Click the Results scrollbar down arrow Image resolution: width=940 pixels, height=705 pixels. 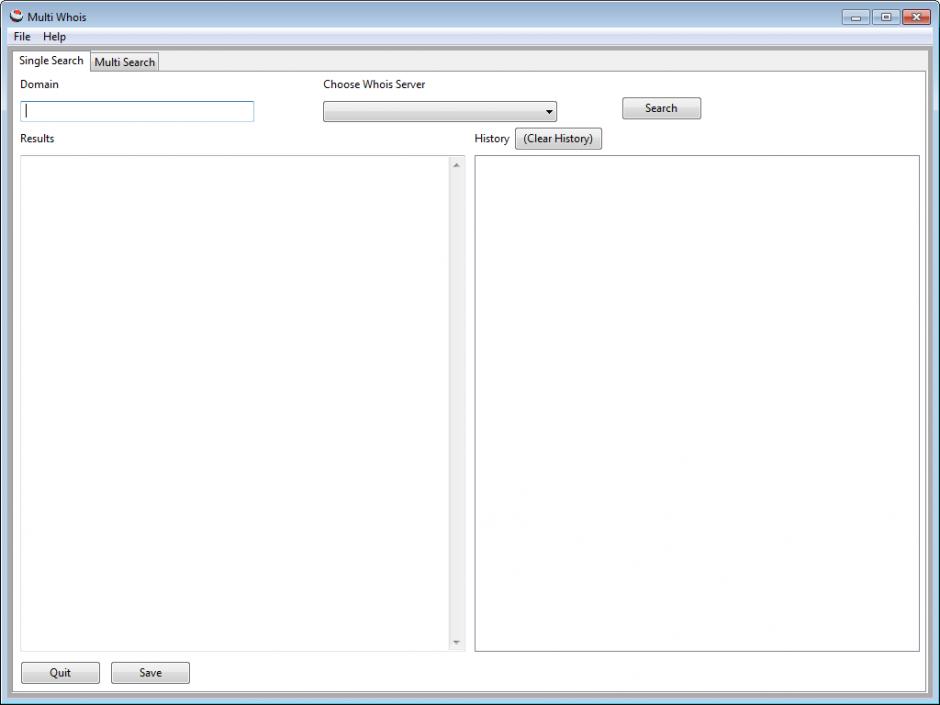[x=457, y=642]
